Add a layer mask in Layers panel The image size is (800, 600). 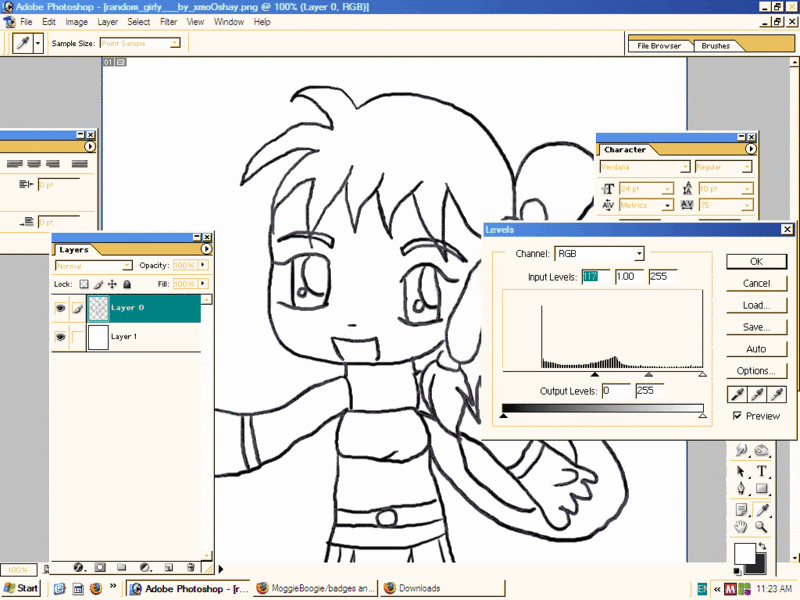pyautogui.click(x=100, y=567)
